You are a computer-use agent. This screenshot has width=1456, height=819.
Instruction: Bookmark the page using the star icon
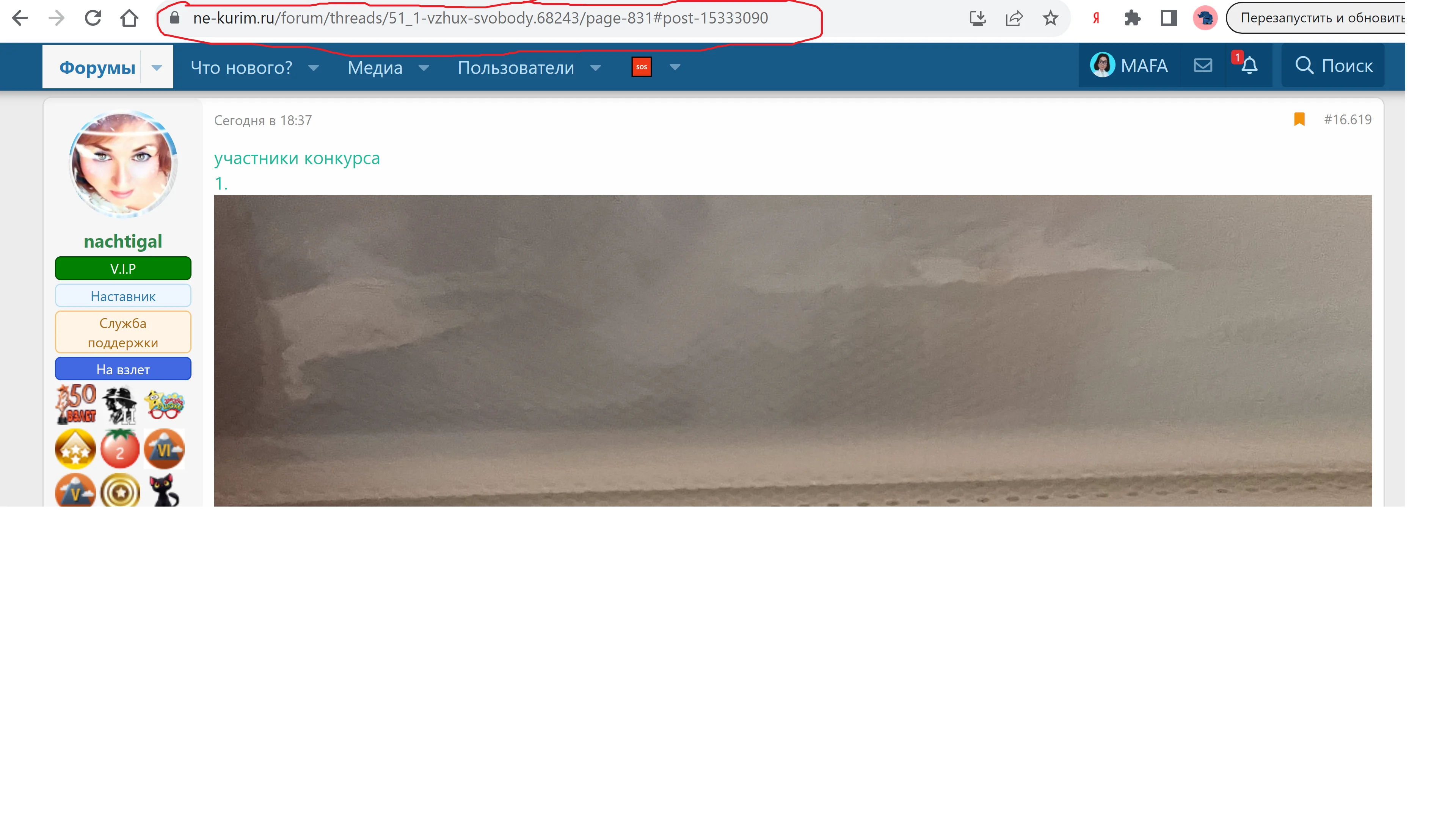coord(1051,17)
